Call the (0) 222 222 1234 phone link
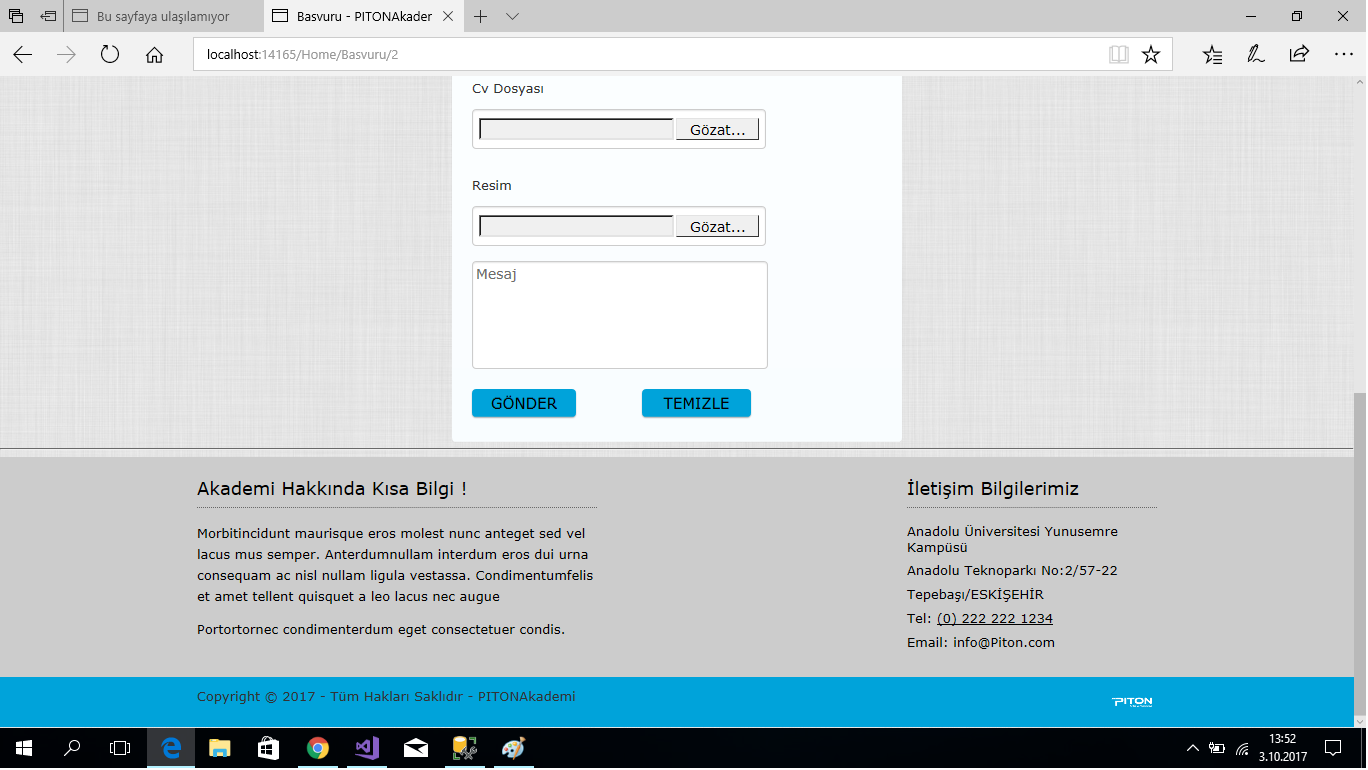 click(x=994, y=618)
